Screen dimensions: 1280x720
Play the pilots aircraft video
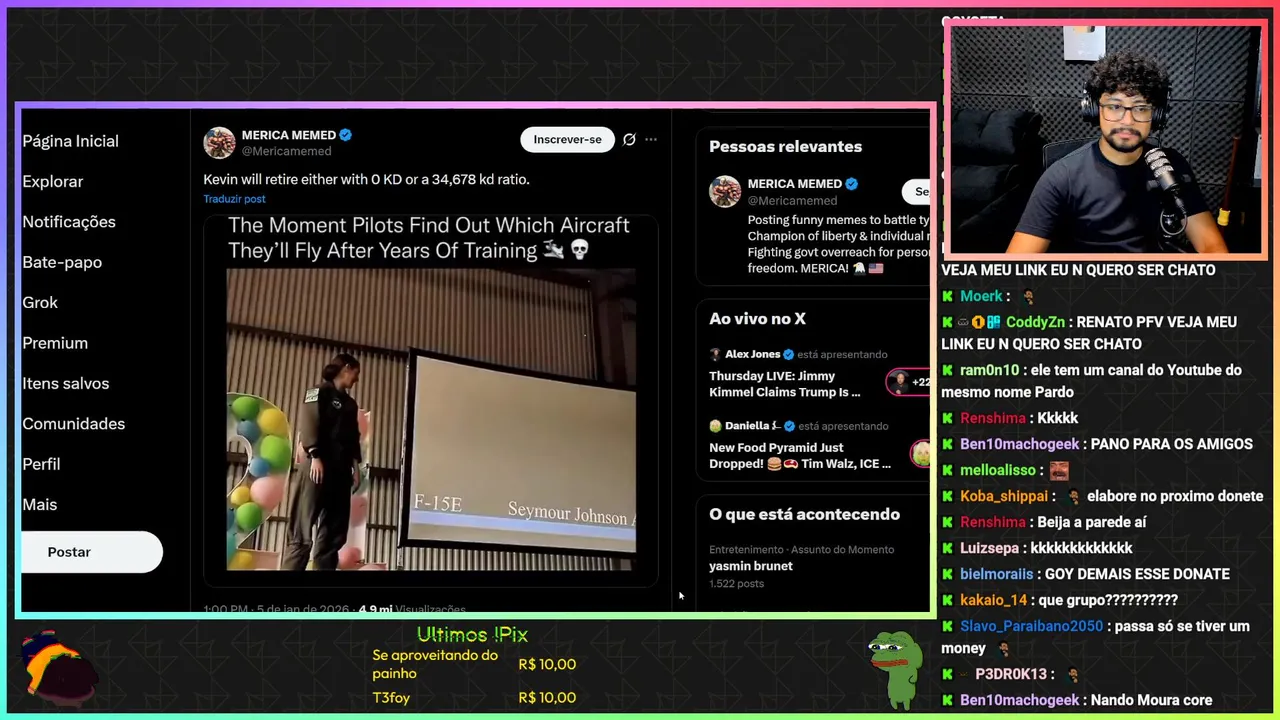431,420
